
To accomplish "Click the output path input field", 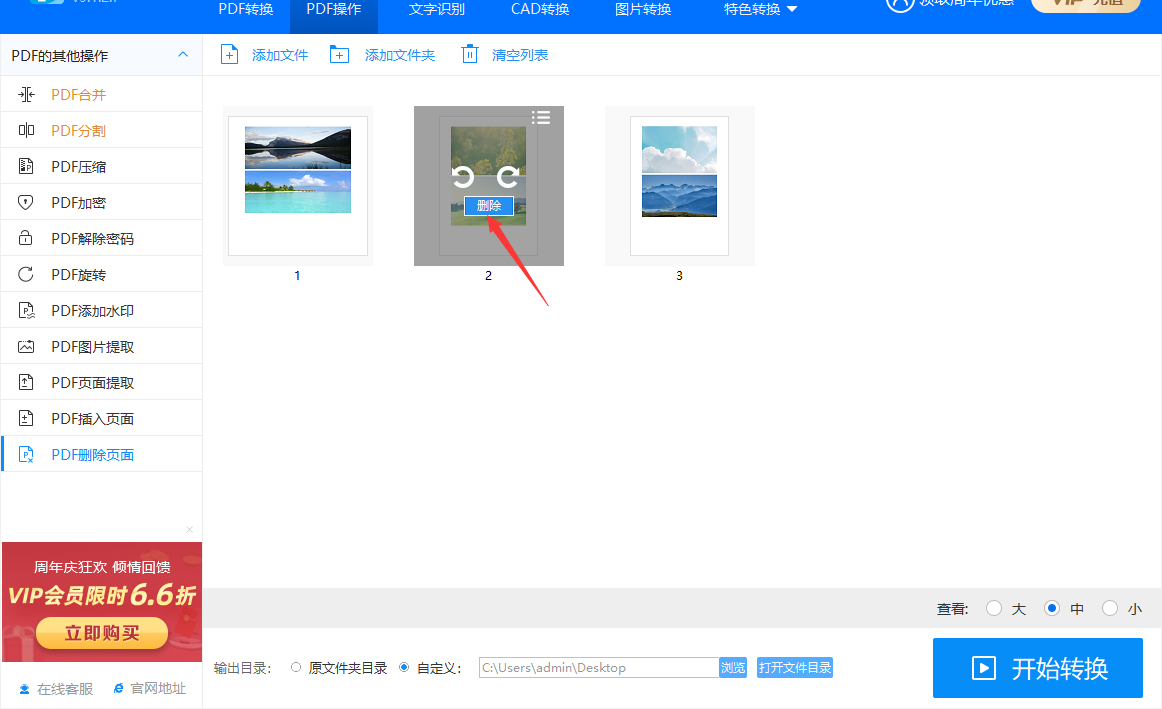I will pyautogui.click(x=599, y=668).
